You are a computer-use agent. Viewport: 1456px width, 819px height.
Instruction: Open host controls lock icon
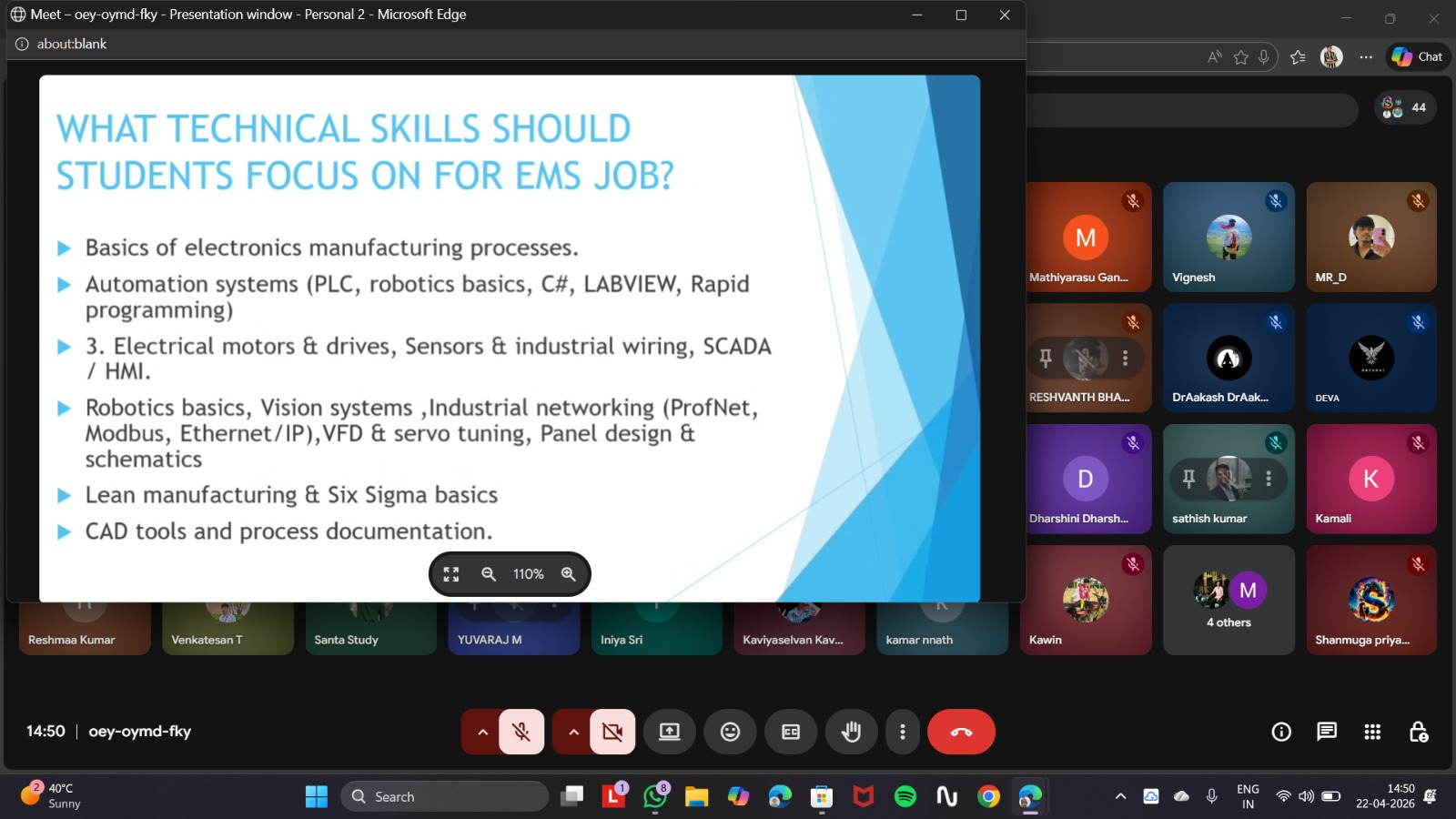(x=1418, y=732)
